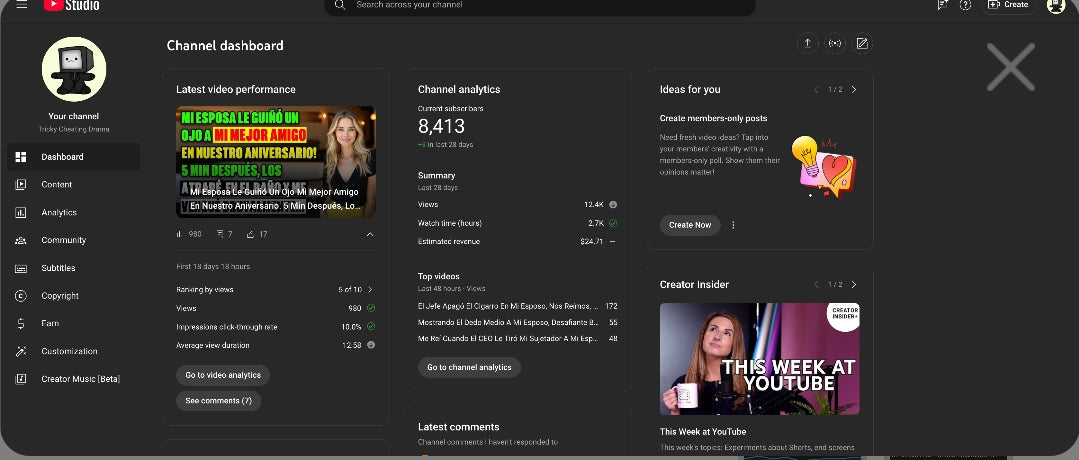The height and width of the screenshot is (460, 1079).
Task: Click Go to video analytics button
Action: click(223, 375)
